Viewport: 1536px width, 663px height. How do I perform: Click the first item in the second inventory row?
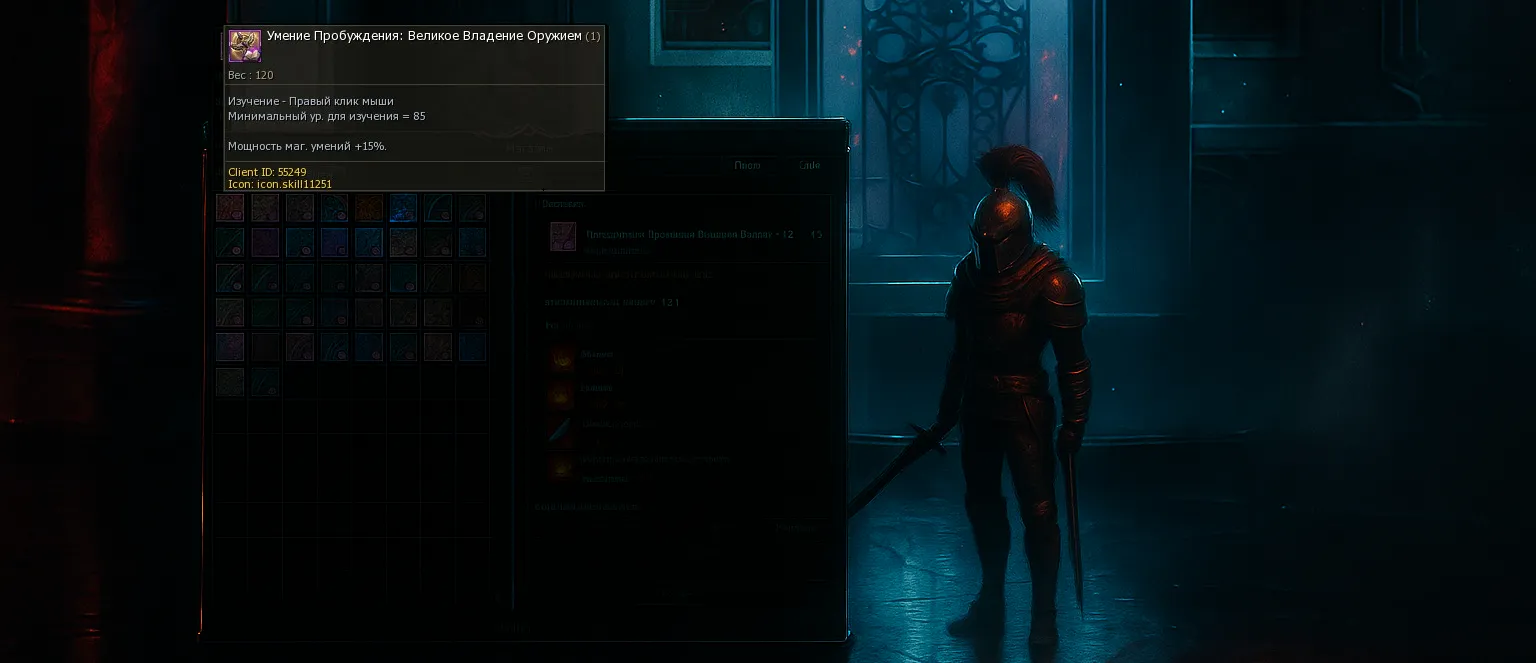coord(230,242)
